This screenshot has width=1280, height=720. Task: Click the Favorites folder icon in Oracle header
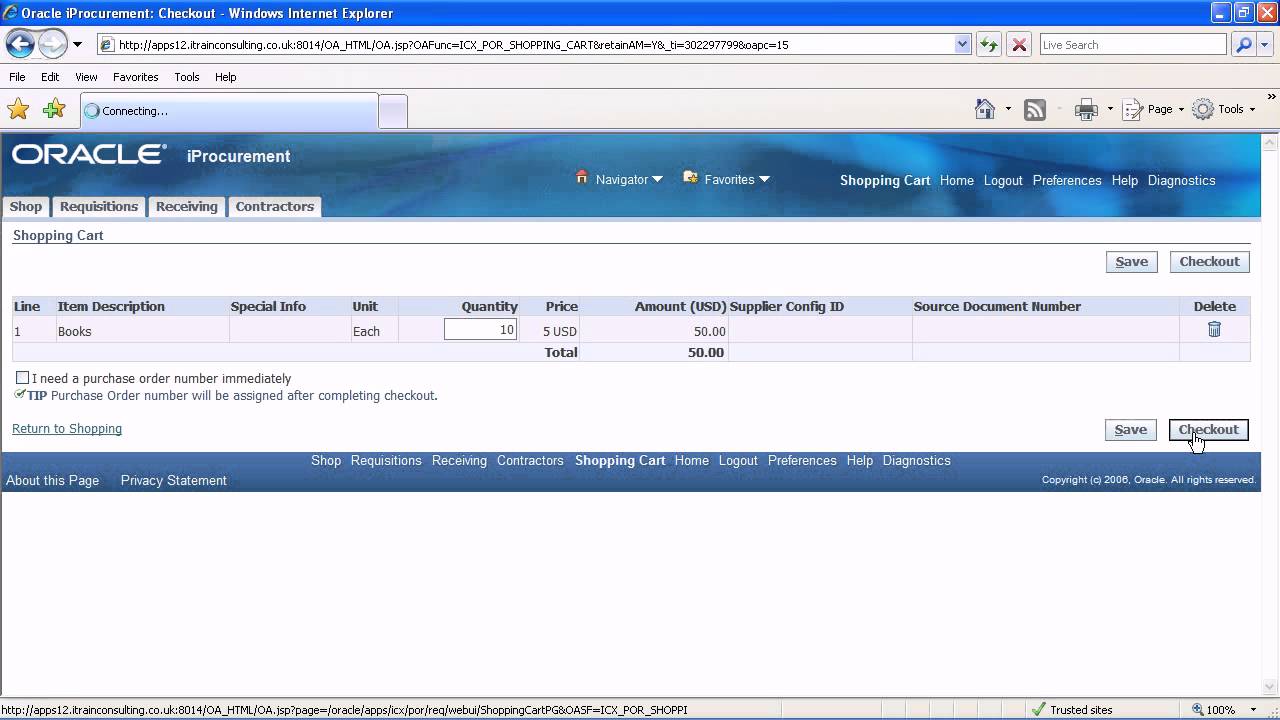690,178
